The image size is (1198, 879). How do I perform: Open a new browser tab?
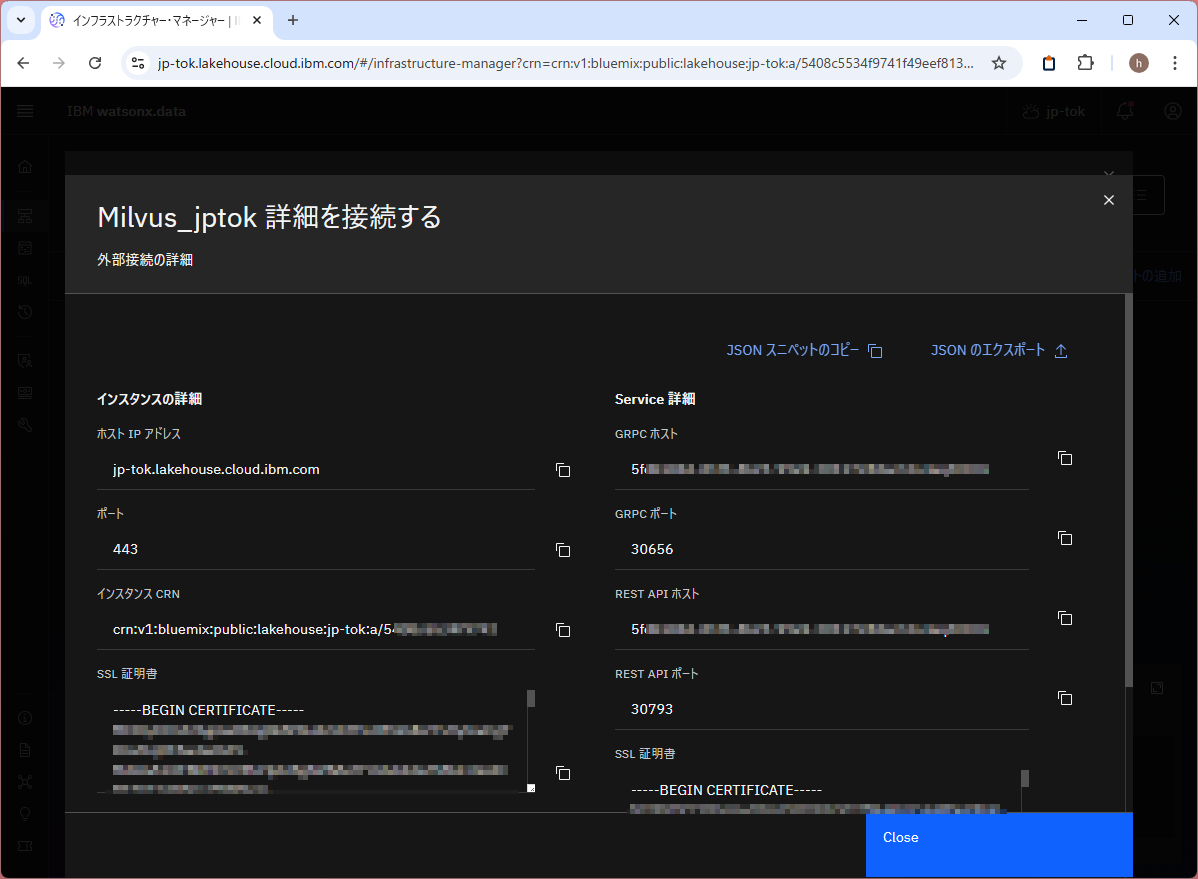(x=293, y=21)
